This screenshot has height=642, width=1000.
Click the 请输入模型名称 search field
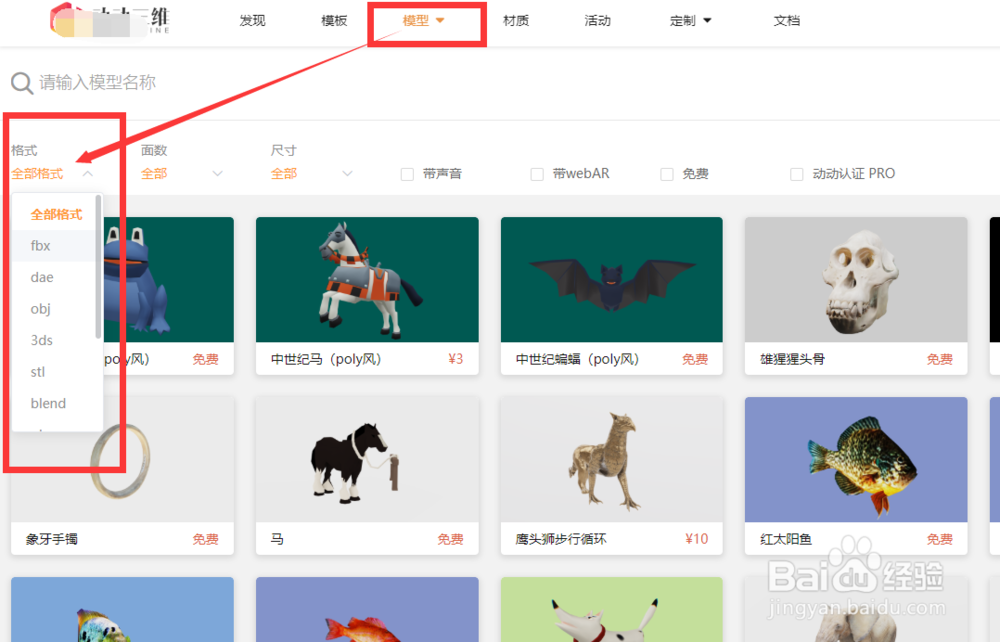point(97,83)
